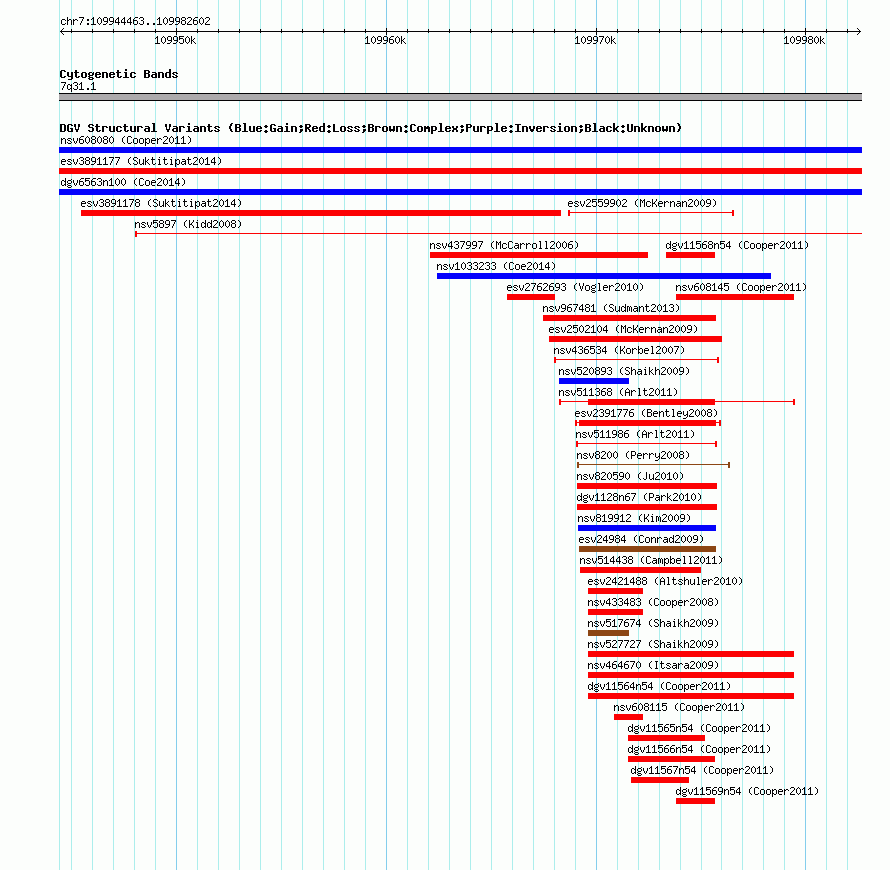
Task: Click dgv11564n54 (Cooper2011) label
Action: (x=659, y=686)
